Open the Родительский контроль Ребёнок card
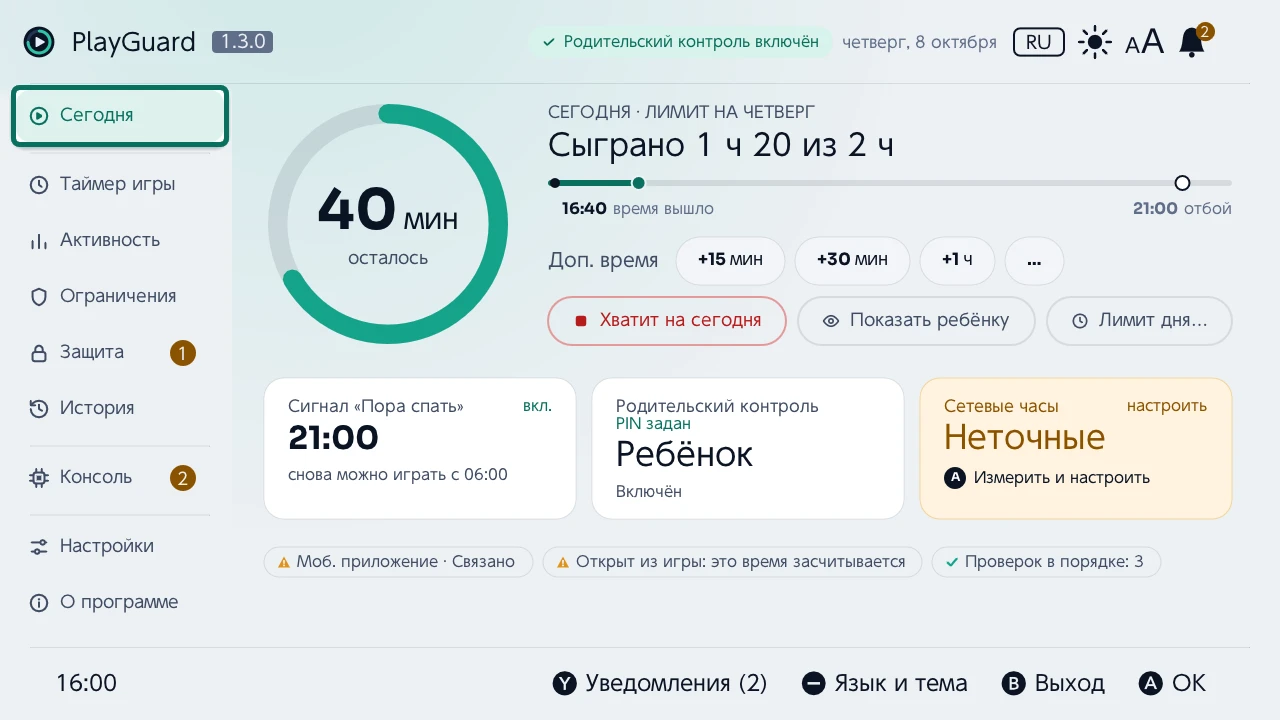The width and height of the screenshot is (1280, 720). pos(748,448)
